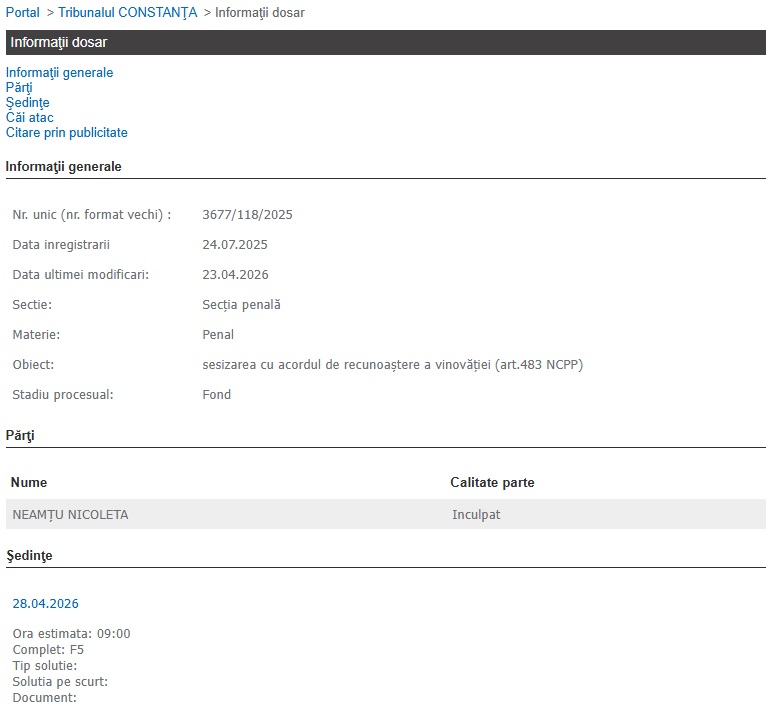Click the case number 3677/118/2025
The image size is (783, 712).
tap(247, 215)
